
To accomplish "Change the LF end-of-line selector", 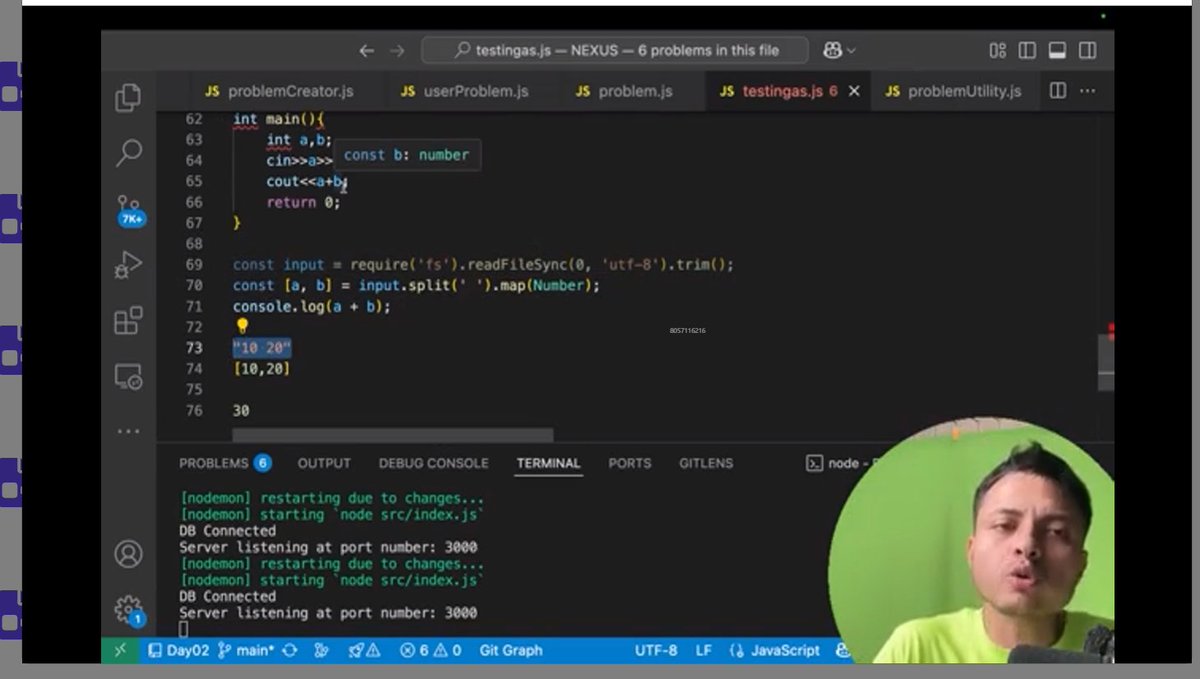I will 704,650.
